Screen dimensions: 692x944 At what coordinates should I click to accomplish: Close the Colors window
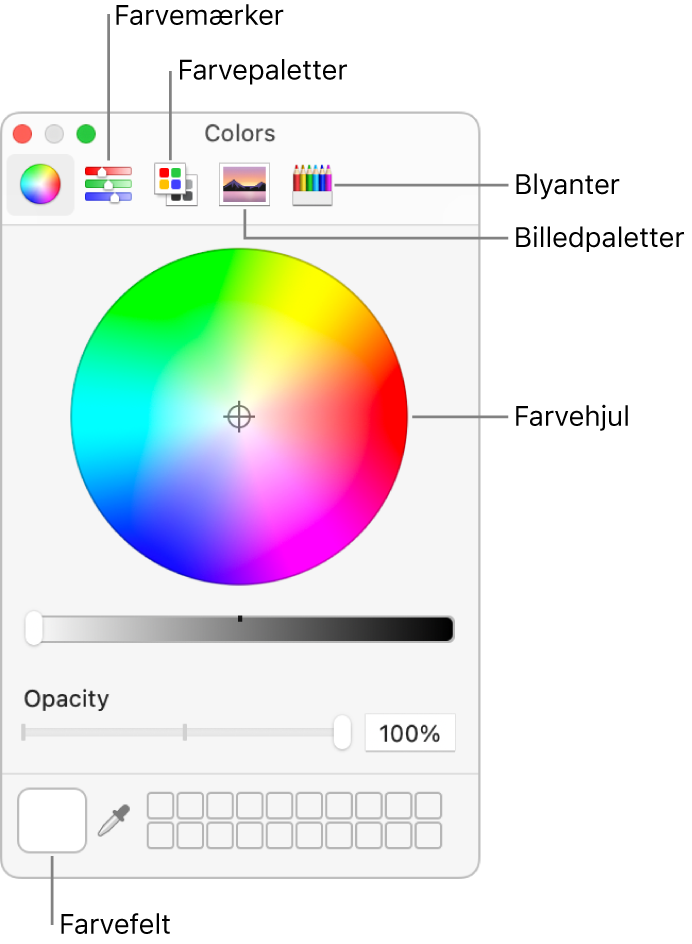click(x=23, y=134)
